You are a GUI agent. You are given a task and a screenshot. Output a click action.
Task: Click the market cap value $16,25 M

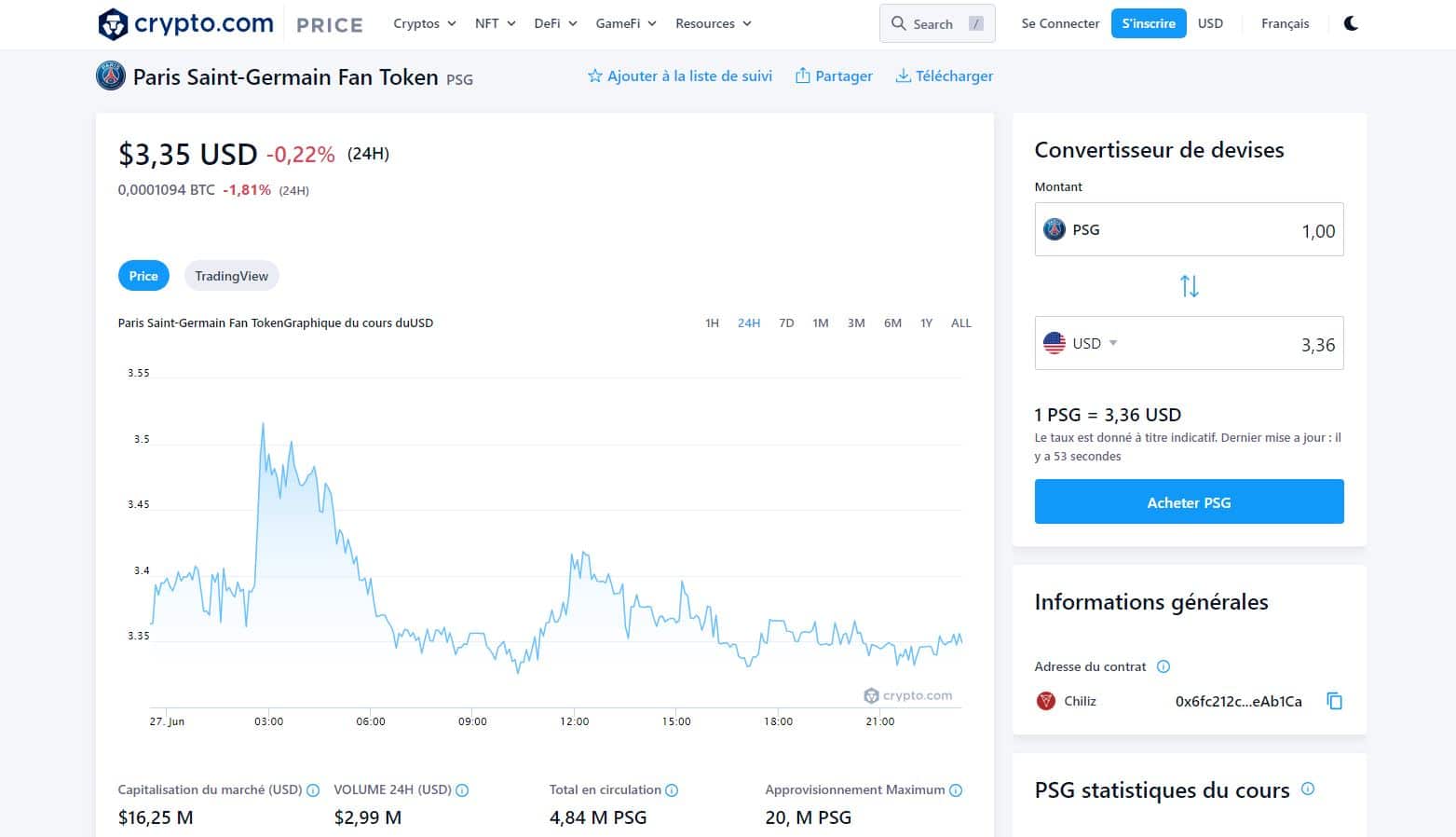[156, 817]
